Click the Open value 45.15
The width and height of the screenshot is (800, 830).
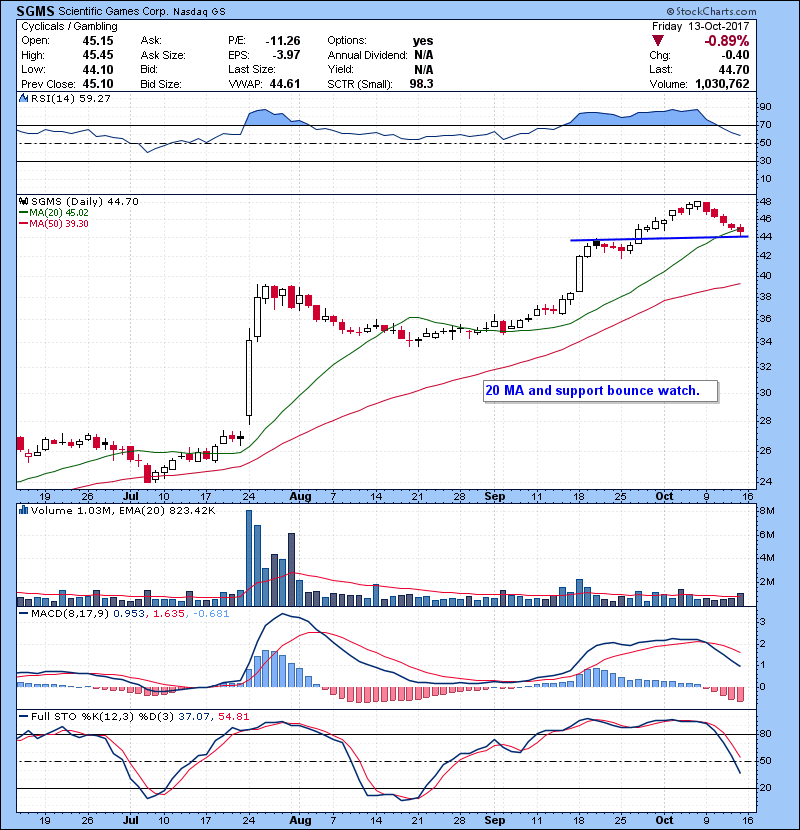click(x=98, y=41)
